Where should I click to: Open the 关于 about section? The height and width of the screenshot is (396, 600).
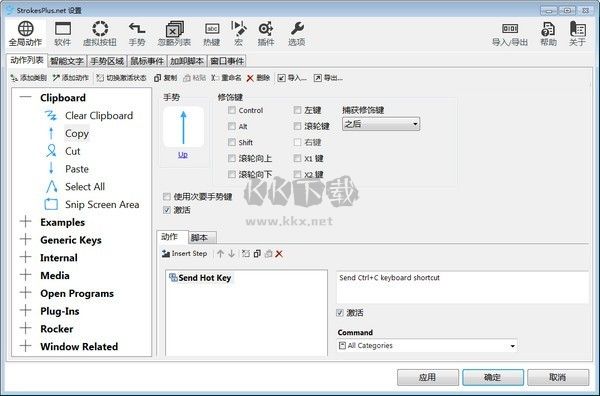[x=577, y=34]
